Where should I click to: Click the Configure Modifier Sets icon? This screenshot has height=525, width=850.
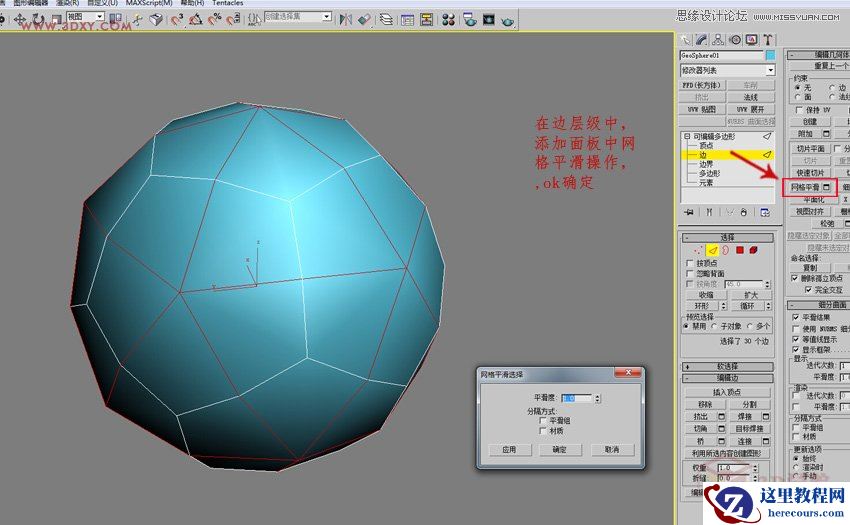point(765,212)
